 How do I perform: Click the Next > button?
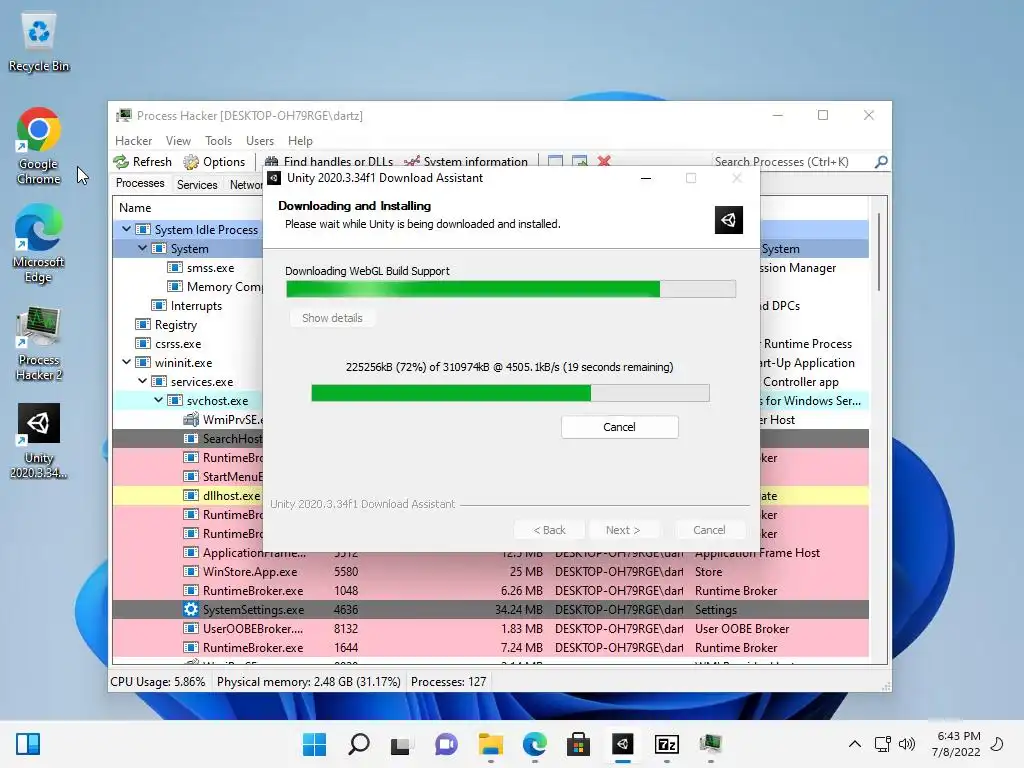click(x=622, y=530)
